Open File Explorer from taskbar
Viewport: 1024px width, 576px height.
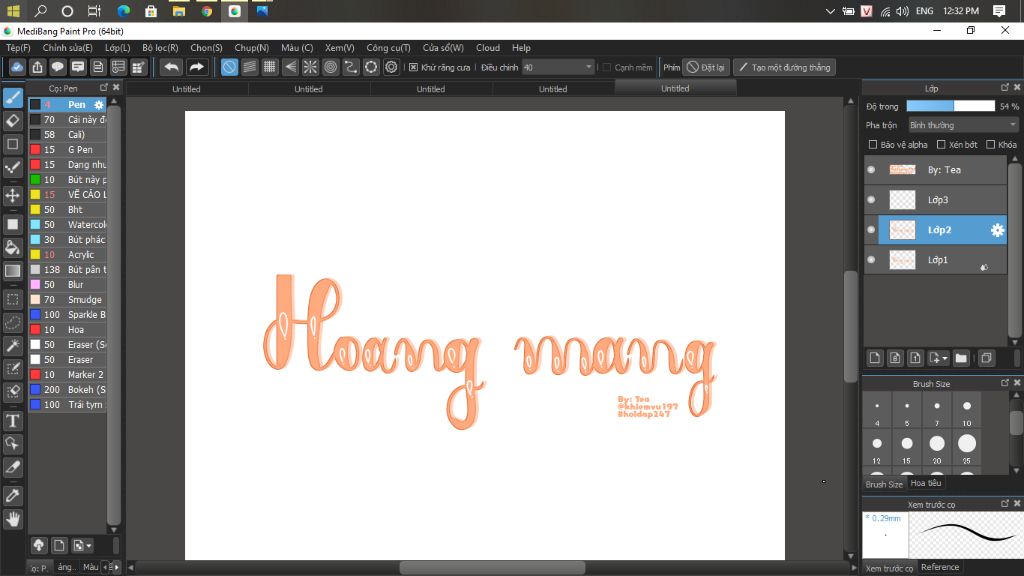pyautogui.click(x=179, y=11)
